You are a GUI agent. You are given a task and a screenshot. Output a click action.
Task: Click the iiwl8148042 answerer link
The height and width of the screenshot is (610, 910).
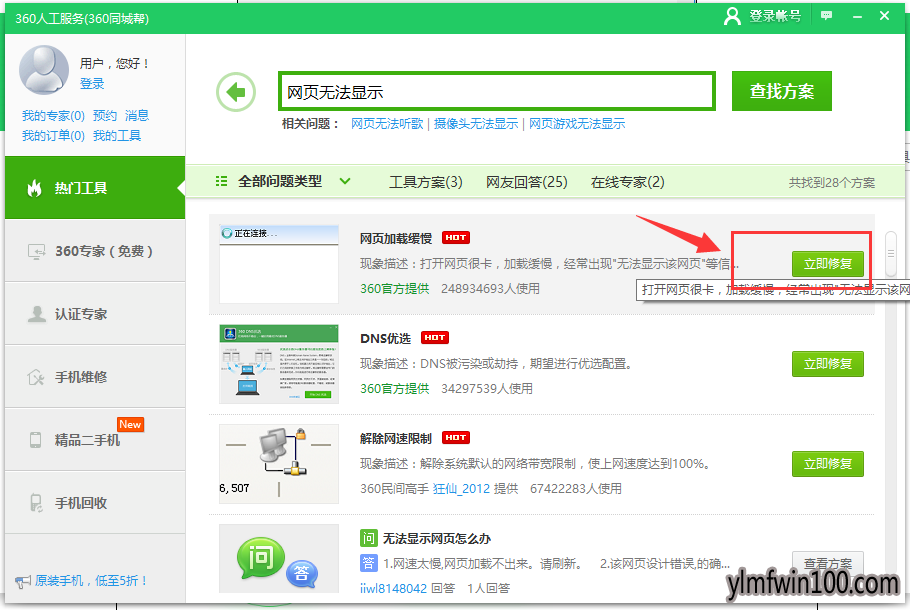[393, 589]
